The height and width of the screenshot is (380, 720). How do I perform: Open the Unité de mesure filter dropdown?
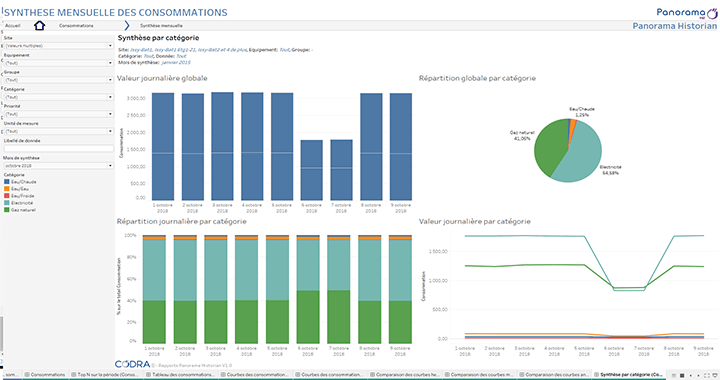pos(58,131)
